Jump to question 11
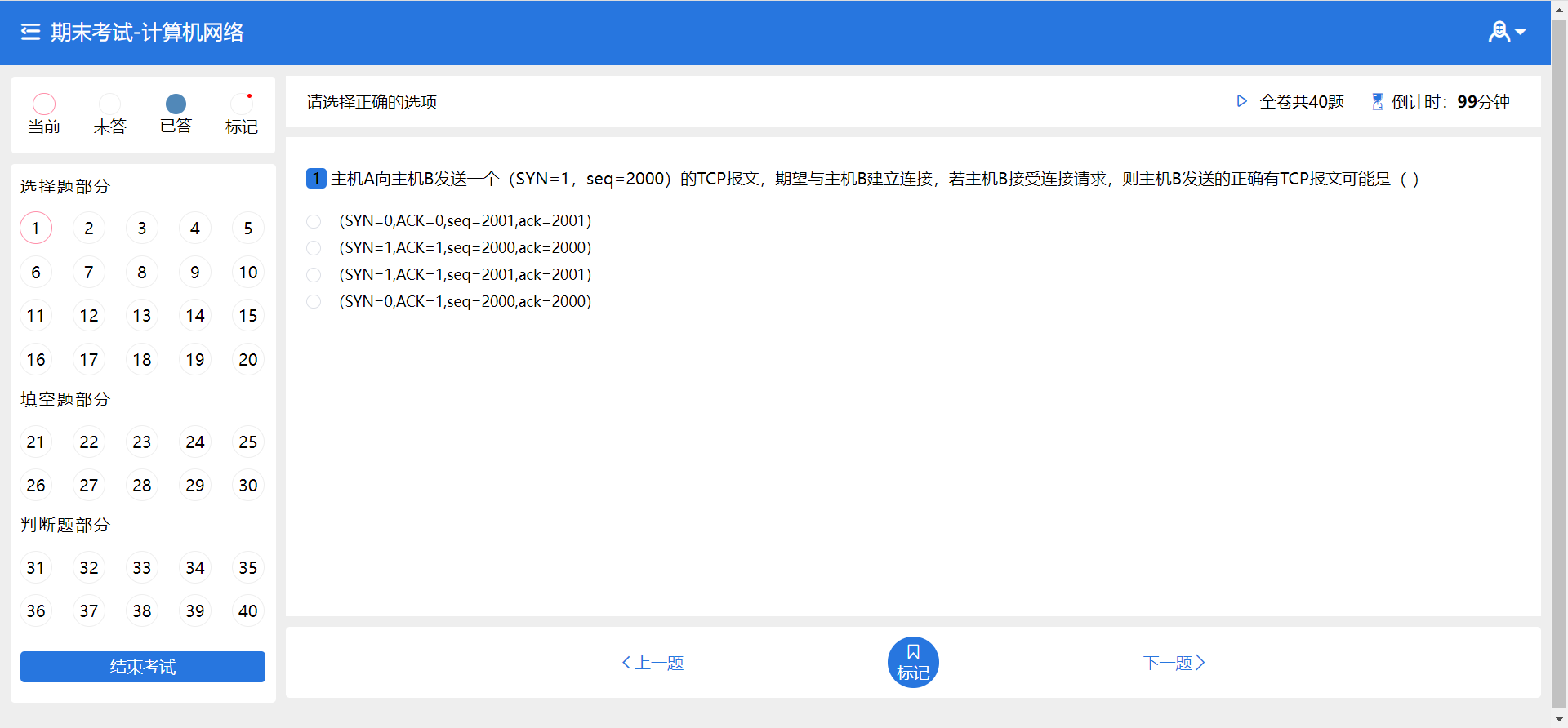The height and width of the screenshot is (728, 1568). click(x=36, y=315)
